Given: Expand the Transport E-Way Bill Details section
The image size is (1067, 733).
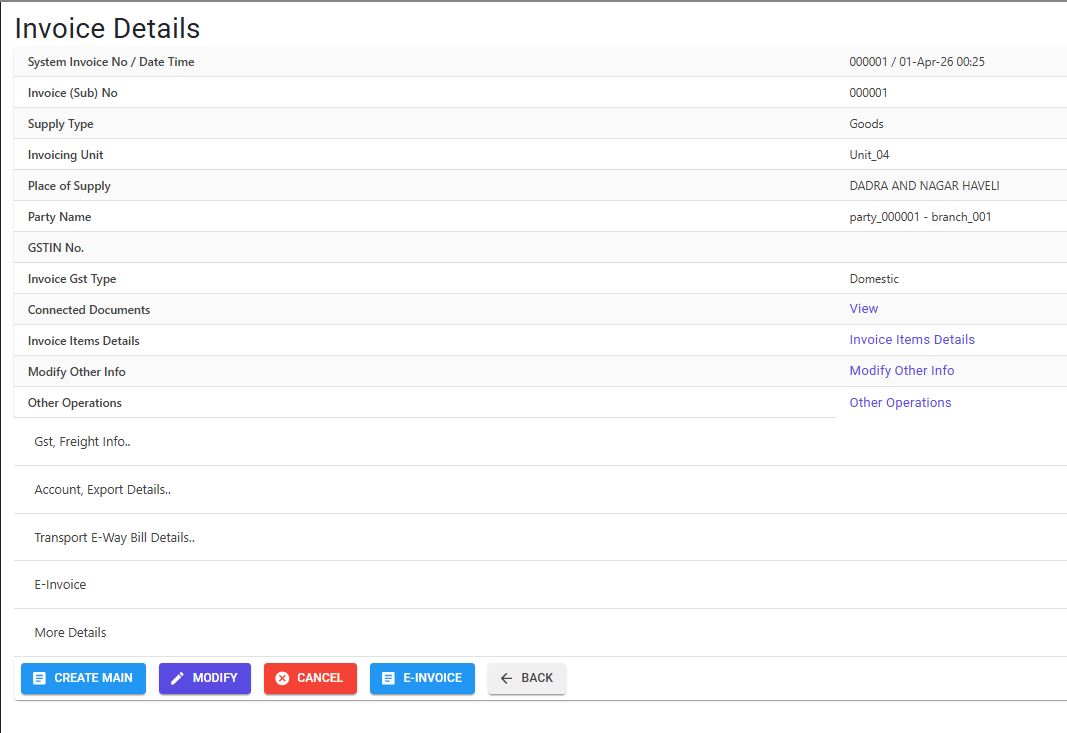Looking at the screenshot, I should (540, 538).
